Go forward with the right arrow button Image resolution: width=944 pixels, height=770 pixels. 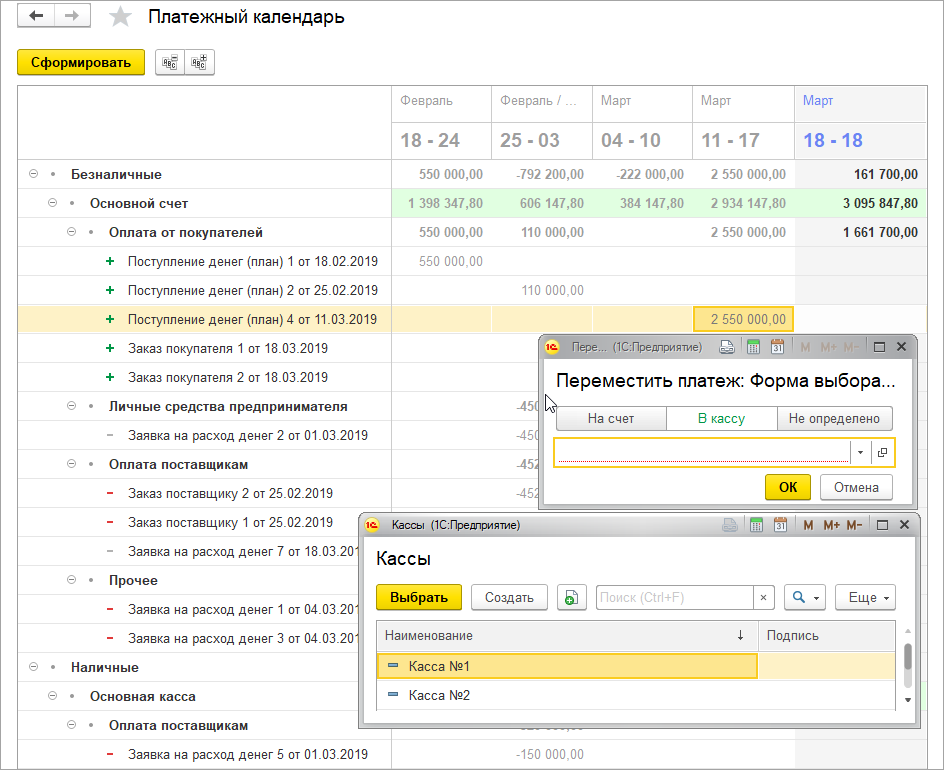[72, 16]
